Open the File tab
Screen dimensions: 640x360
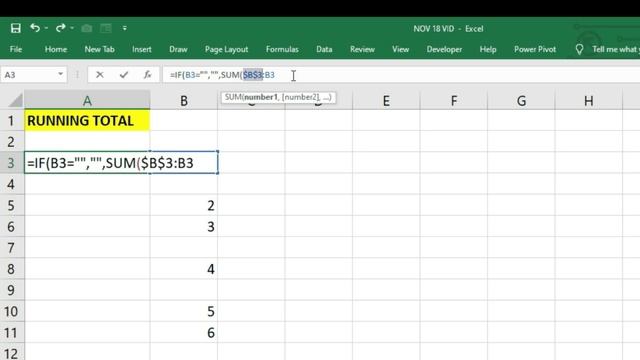[16, 49]
